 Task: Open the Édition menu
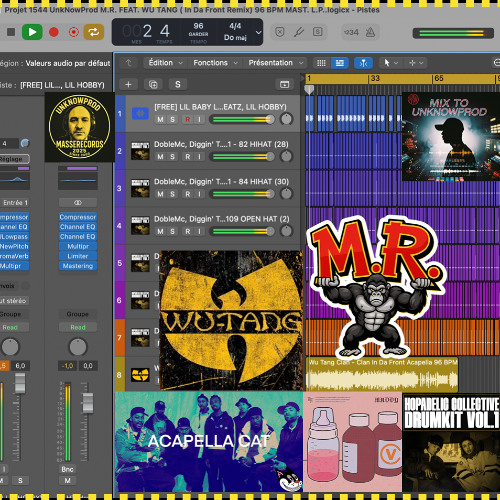[165, 63]
